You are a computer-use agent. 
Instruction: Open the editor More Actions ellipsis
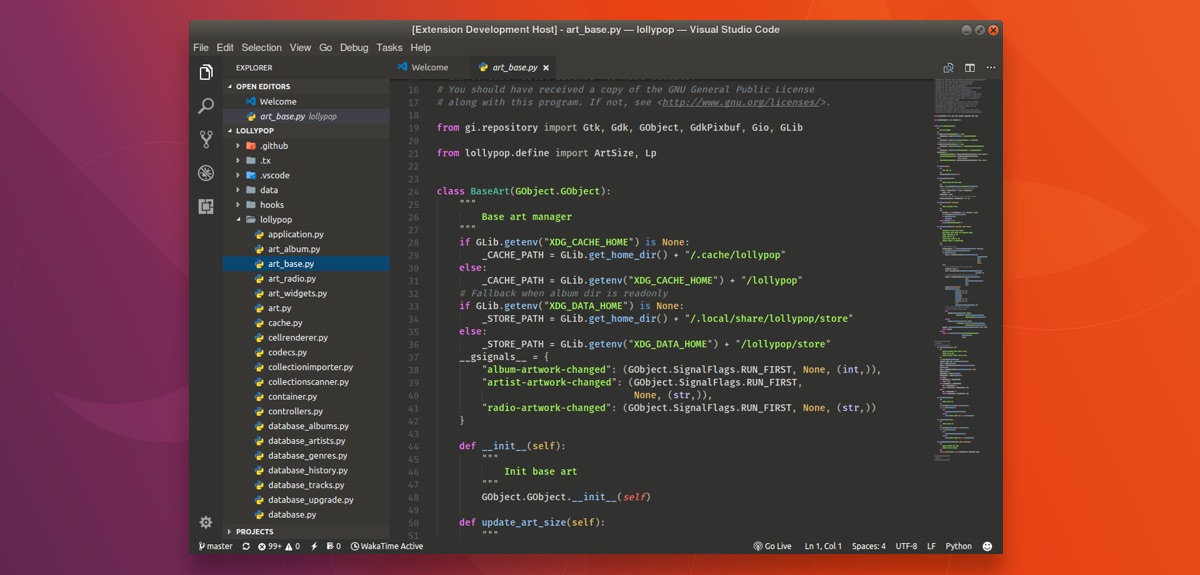click(991, 68)
